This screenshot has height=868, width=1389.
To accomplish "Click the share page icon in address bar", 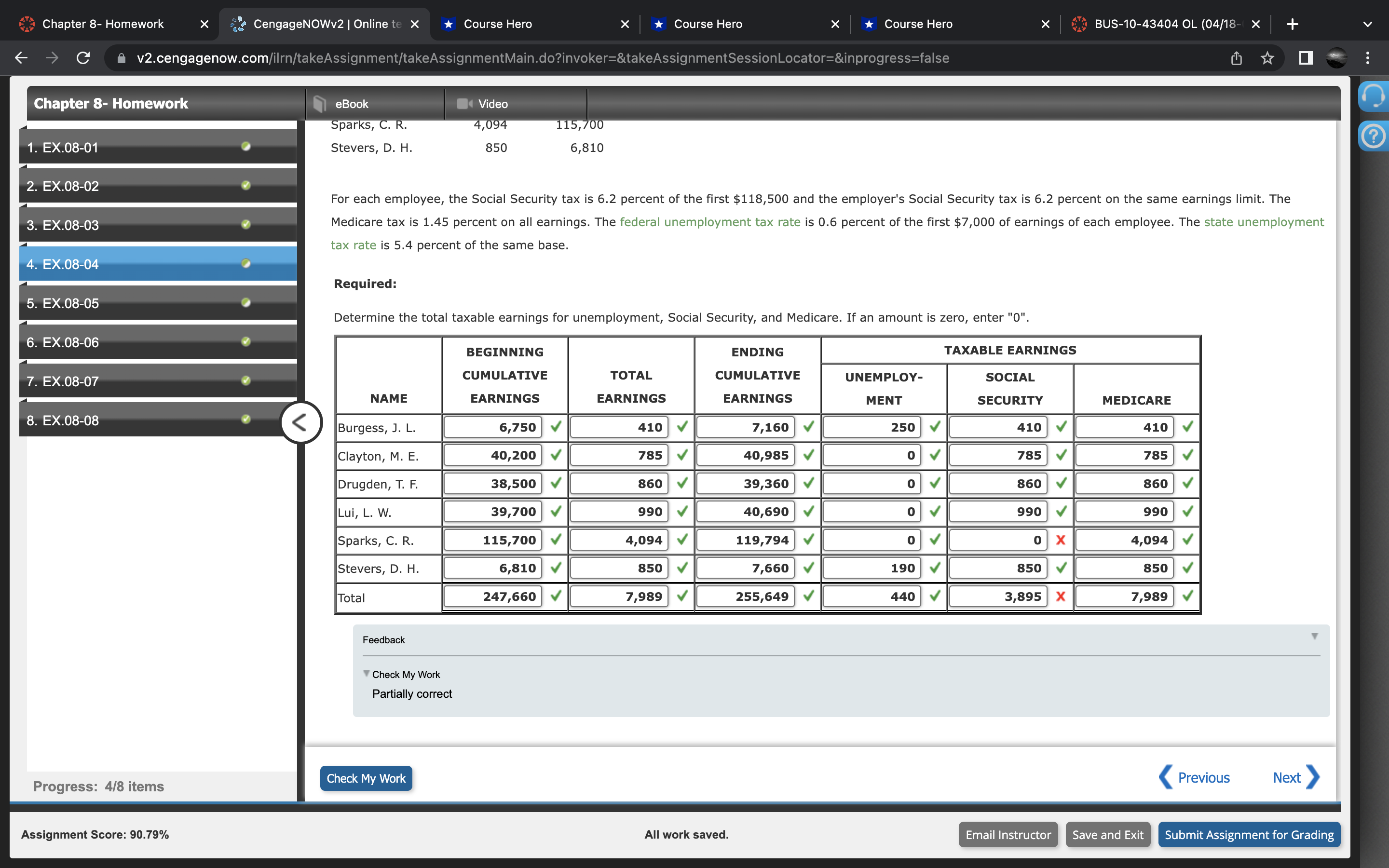I will click(x=1236, y=58).
